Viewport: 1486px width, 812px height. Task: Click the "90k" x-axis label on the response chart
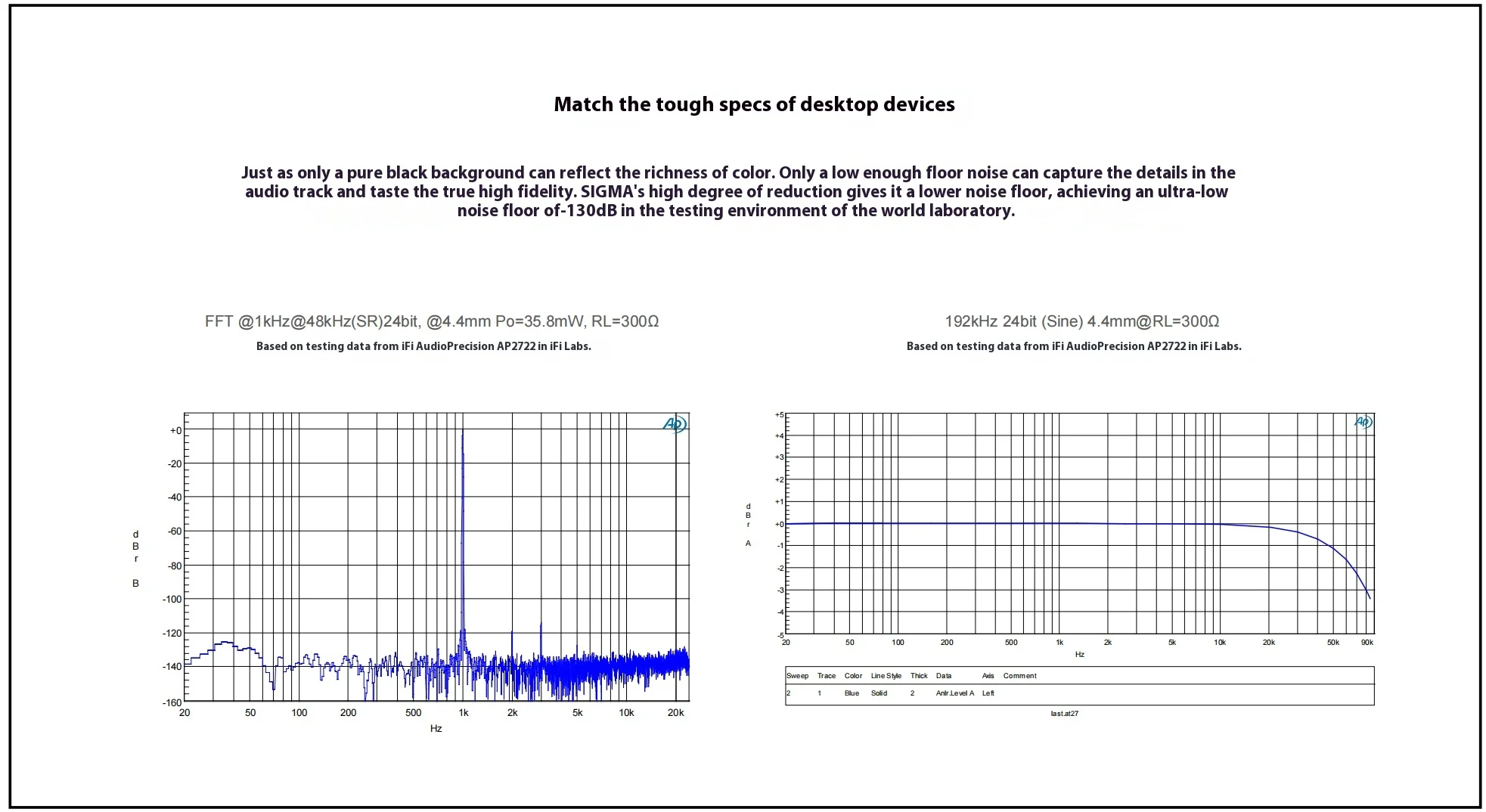pyautogui.click(x=1367, y=643)
